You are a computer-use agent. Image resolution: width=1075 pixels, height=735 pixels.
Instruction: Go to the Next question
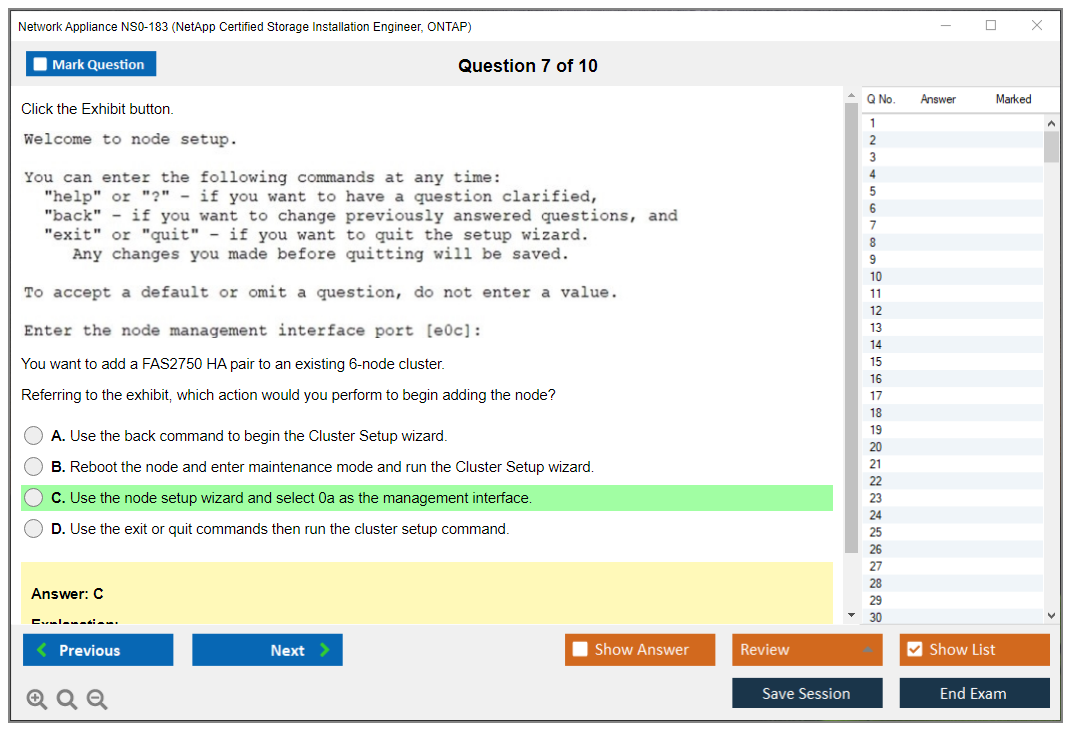pos(267,650)
